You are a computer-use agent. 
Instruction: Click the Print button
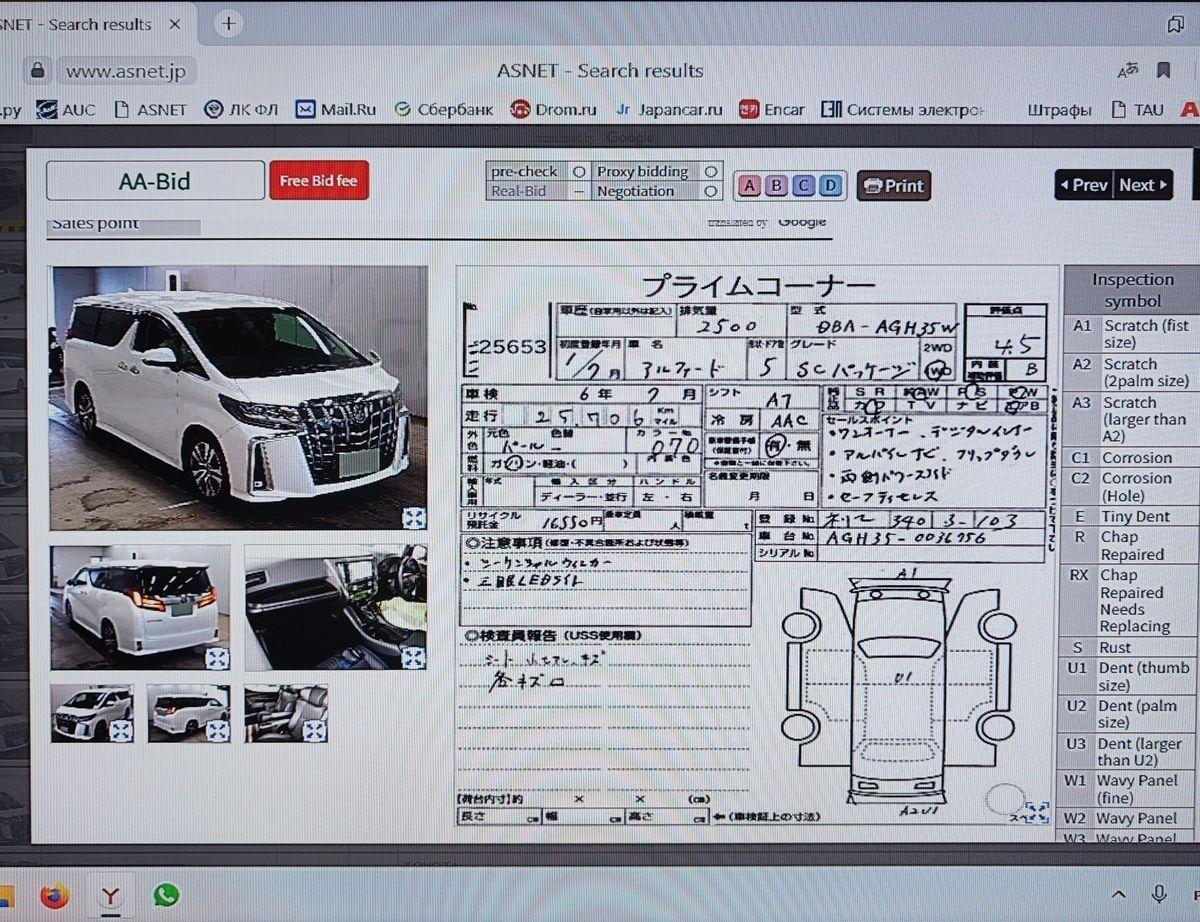coord(893,186)
